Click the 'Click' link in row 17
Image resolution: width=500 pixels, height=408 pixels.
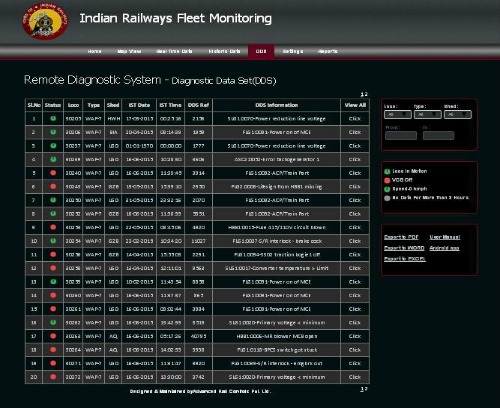(x=355, y=336)
